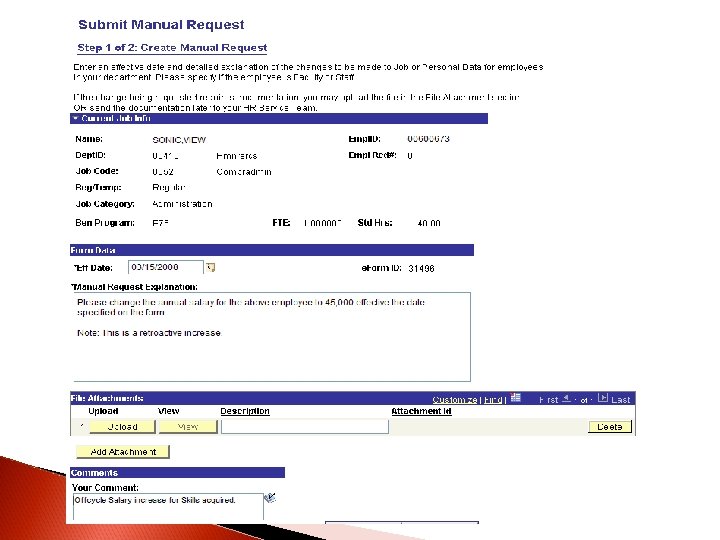Click the Upload column header

tap(103, 411)
